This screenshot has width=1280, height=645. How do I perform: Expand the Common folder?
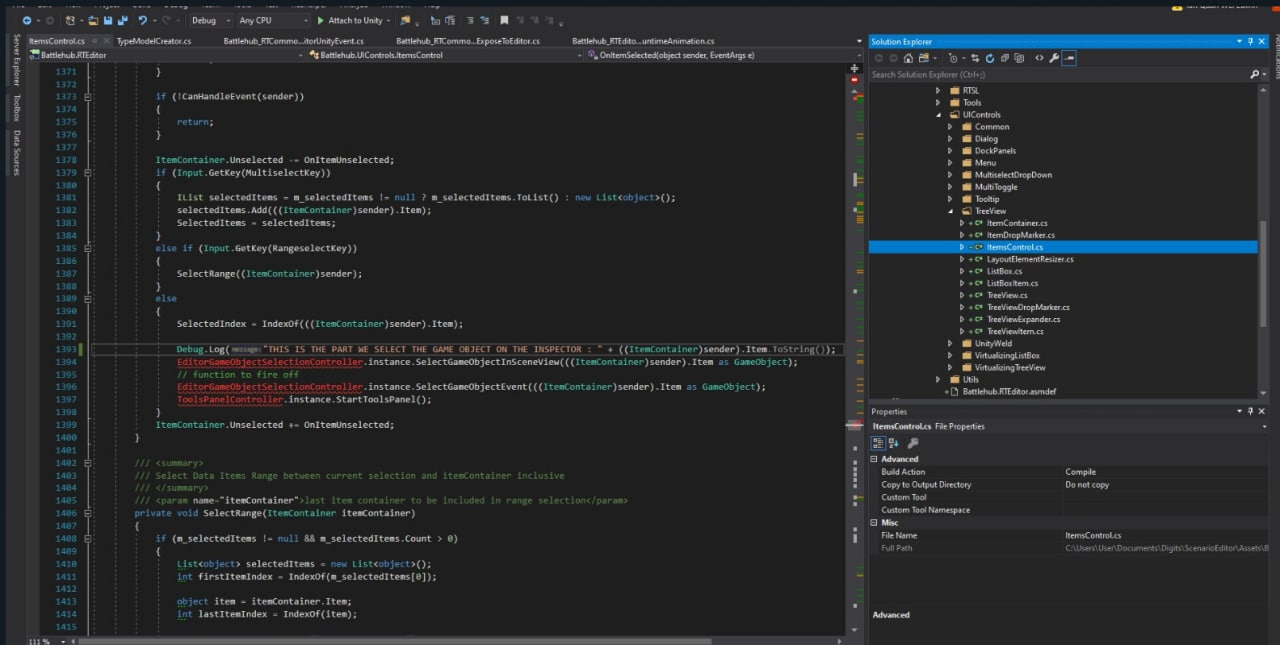951,127
